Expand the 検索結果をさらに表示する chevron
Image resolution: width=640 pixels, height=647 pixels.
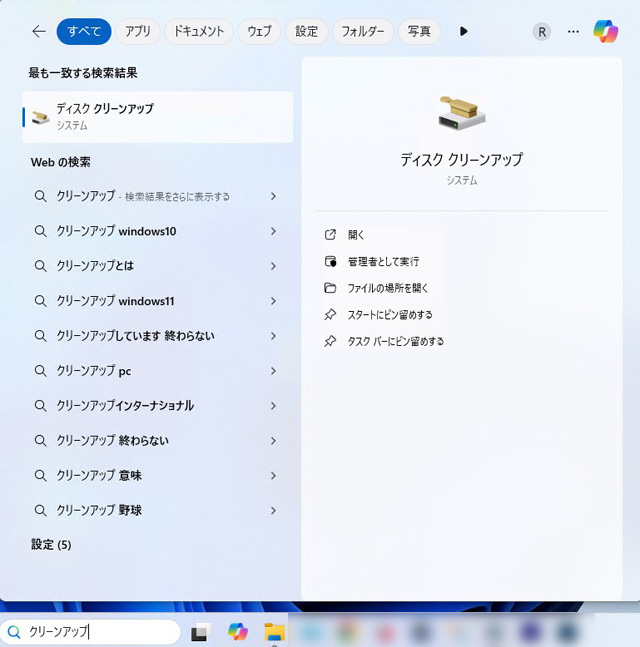click(273, 196)
